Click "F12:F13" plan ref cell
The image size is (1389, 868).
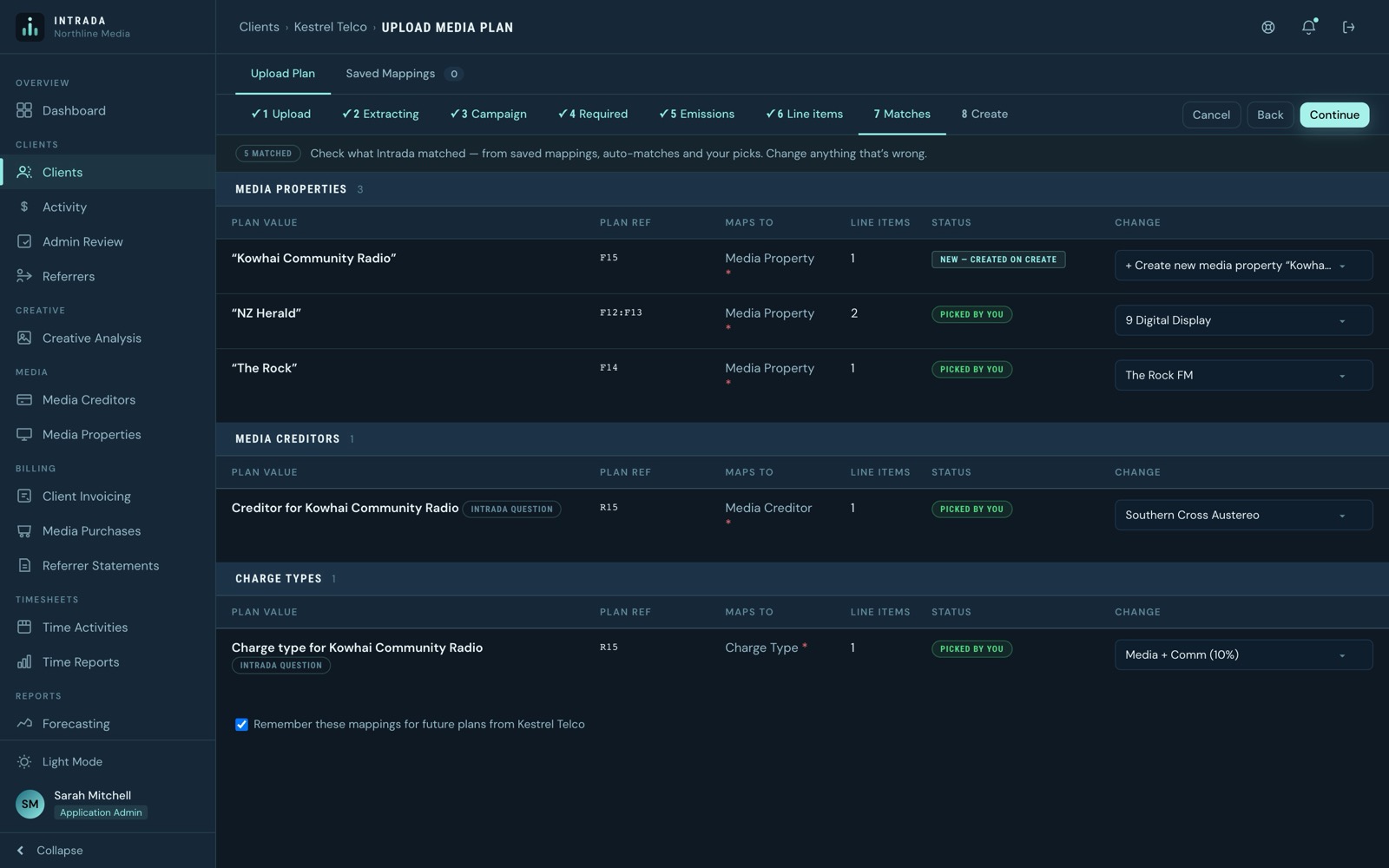621,312
